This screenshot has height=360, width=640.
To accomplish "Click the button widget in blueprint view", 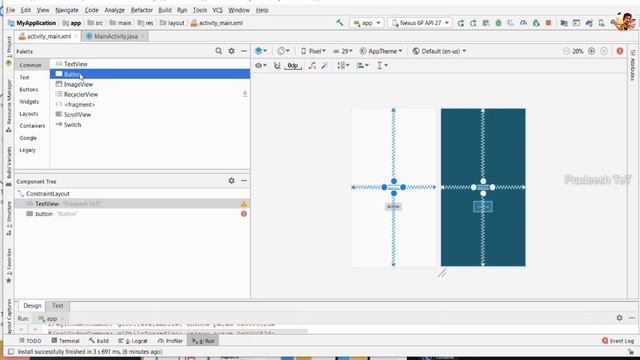I will tap(483, 207).
